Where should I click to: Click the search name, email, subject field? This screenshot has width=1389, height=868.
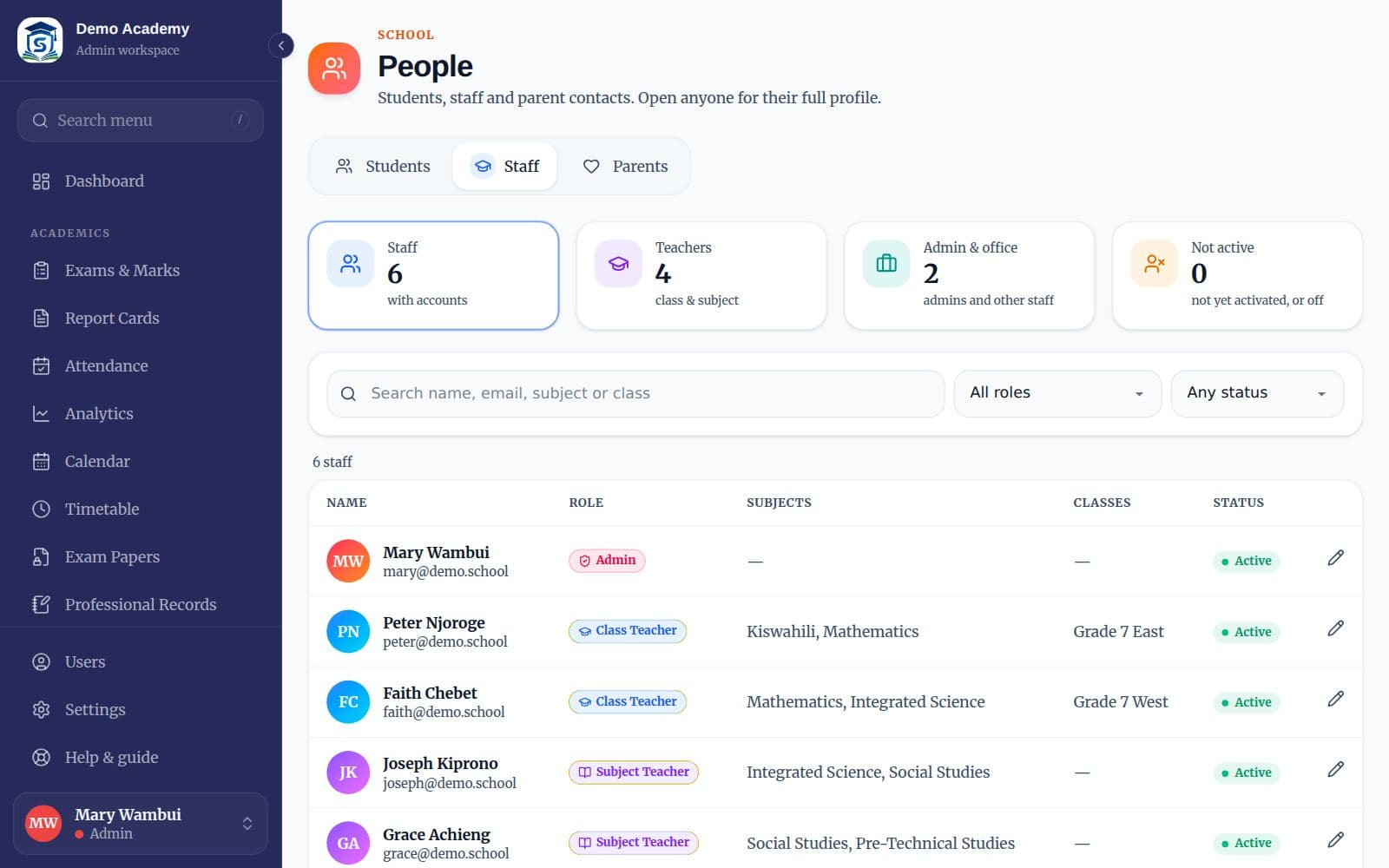click(635, 394)
